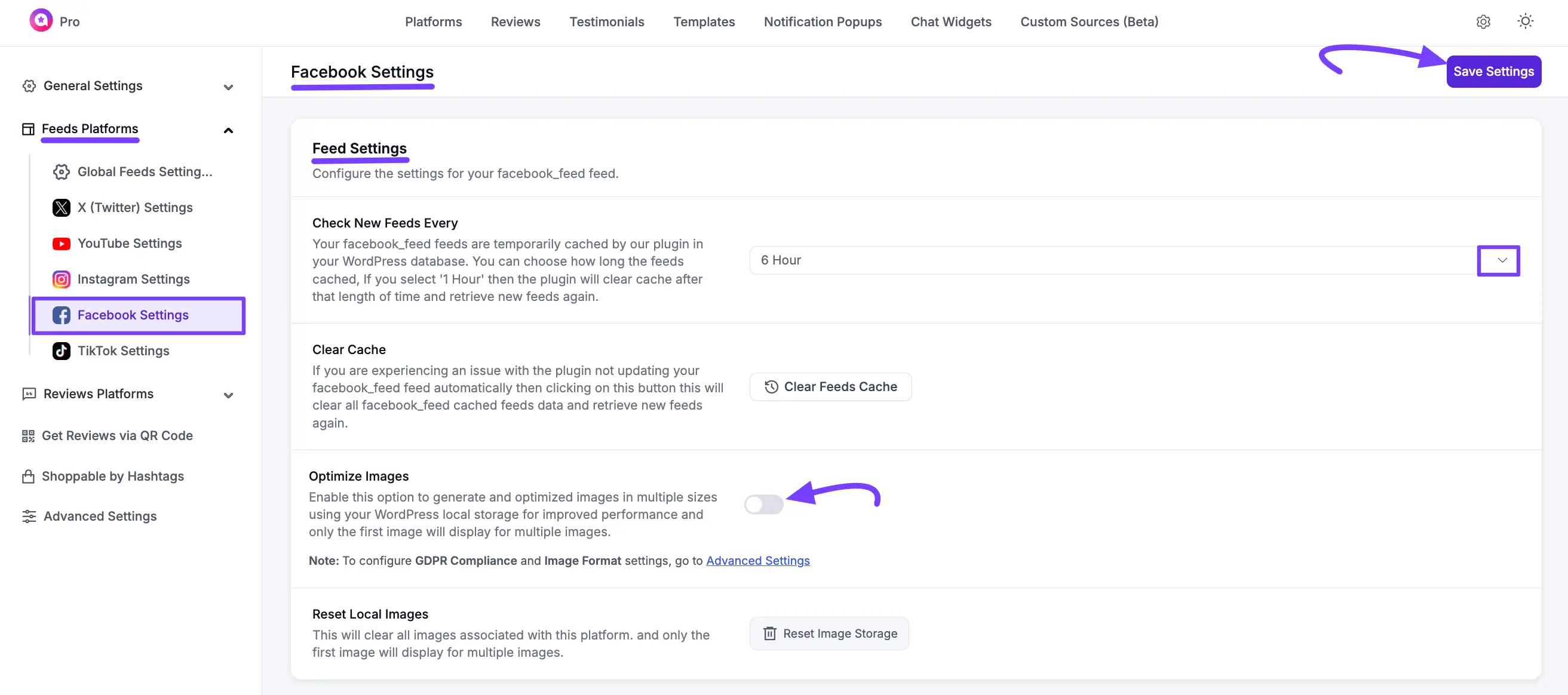
Task: Click the Save Settings button
Action: point(1494,70)
